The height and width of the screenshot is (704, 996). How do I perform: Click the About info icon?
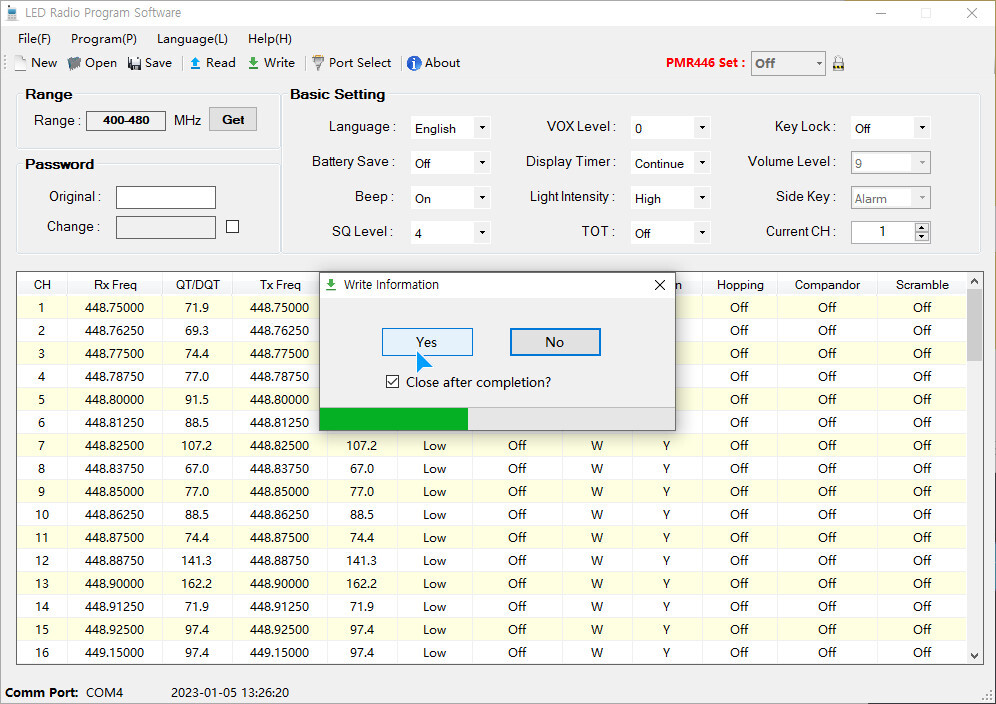[x=414, y=63]
